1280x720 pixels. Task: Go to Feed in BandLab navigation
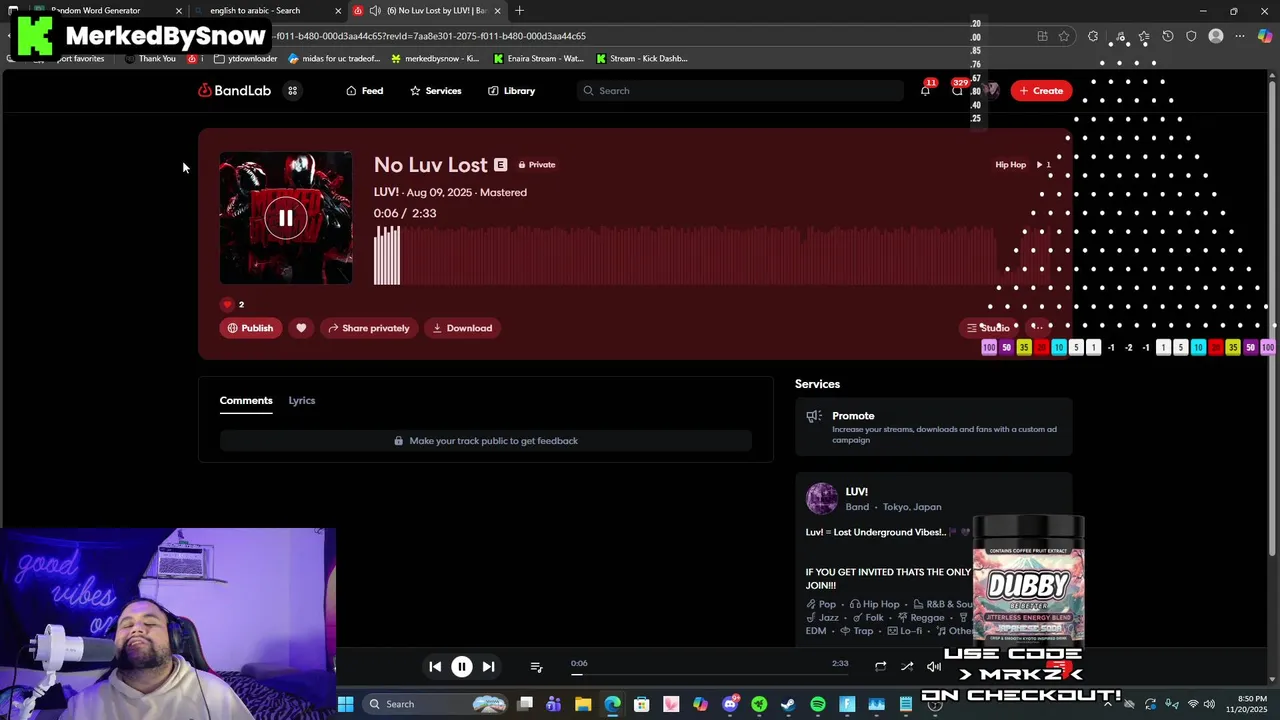point(365,91)
